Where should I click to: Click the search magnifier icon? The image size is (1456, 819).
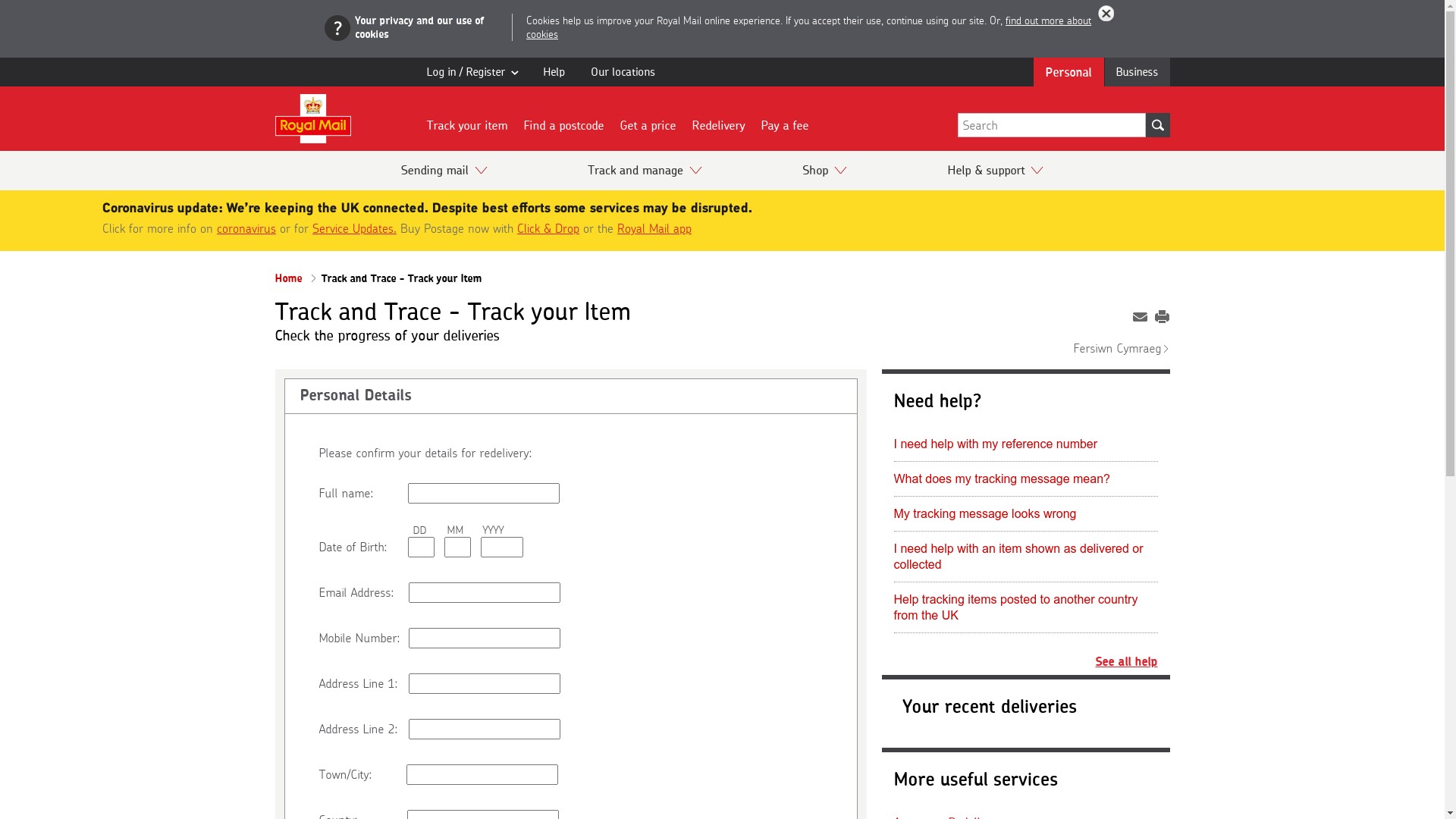(1158, 124)
